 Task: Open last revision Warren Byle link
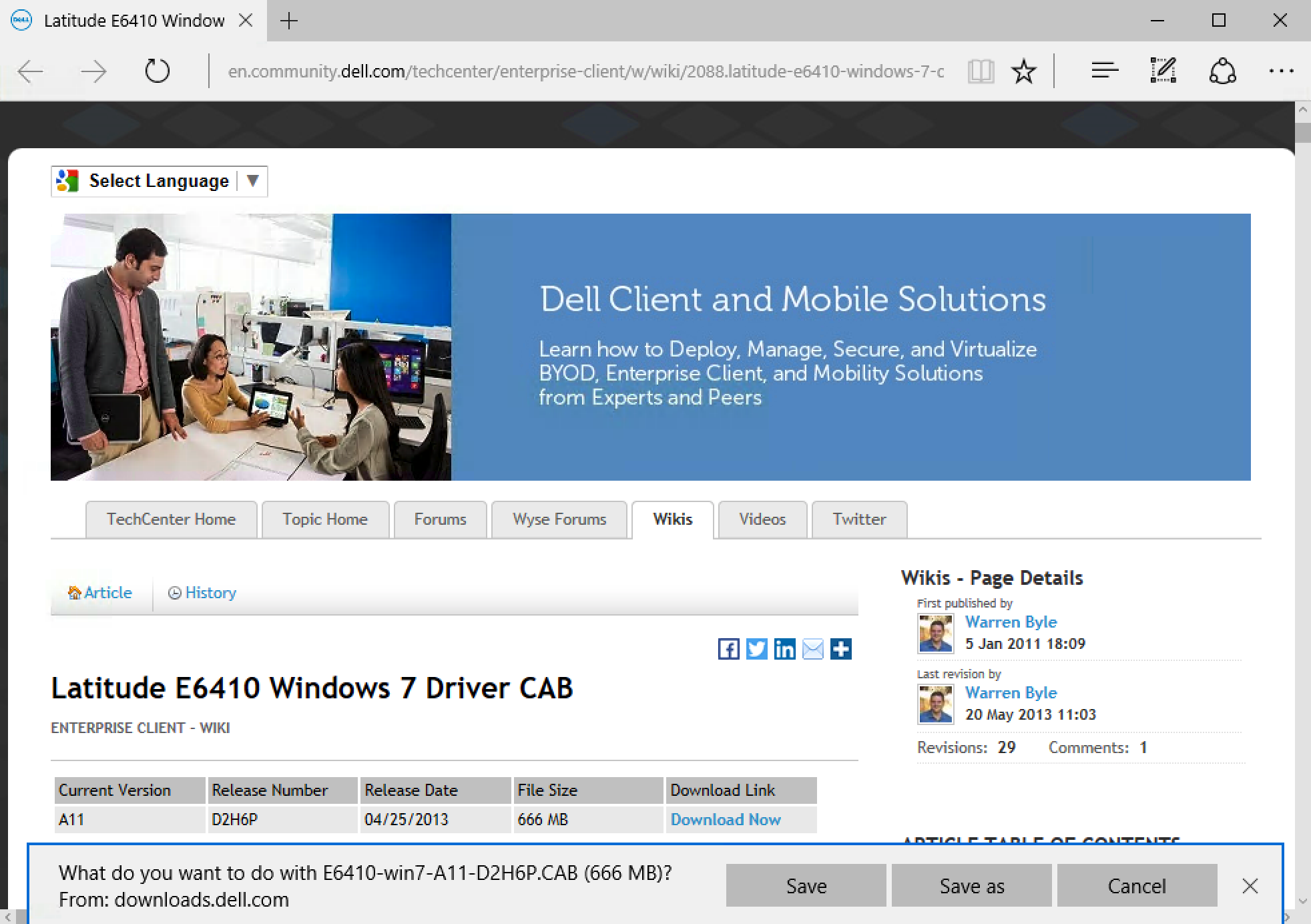(1011, 693)
